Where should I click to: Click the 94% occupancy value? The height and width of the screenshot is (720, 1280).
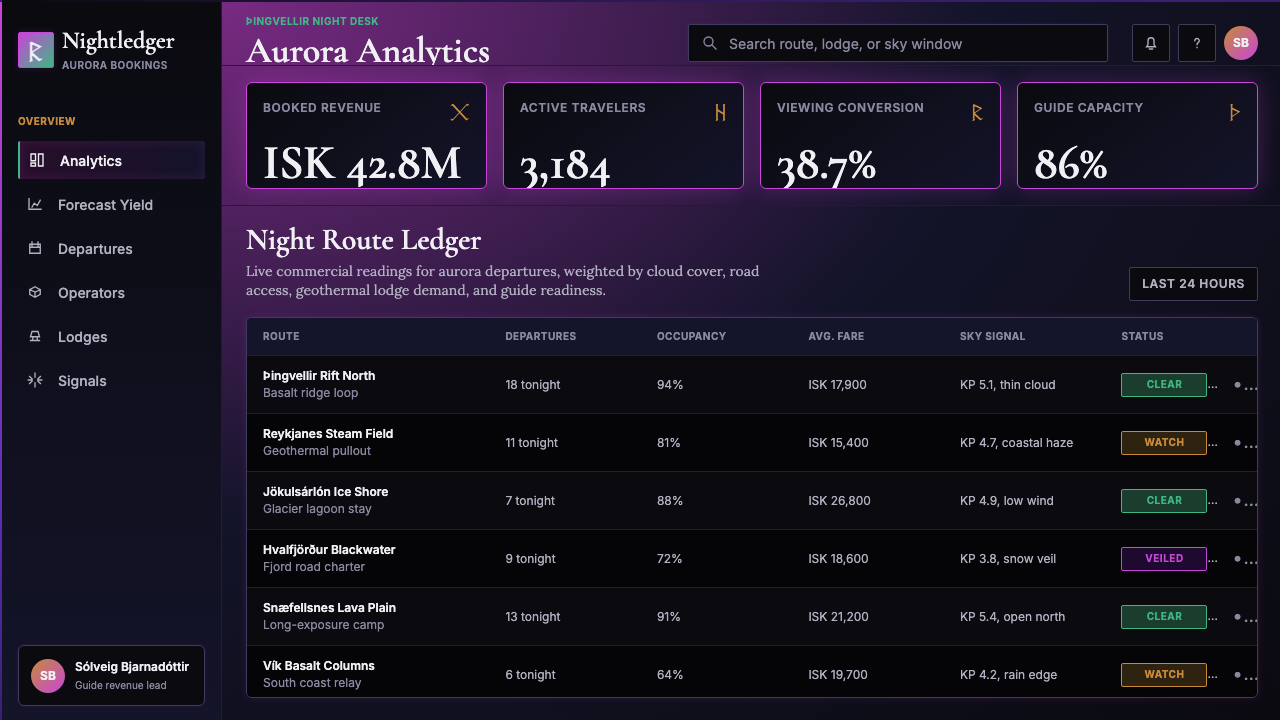tap(670, 384)
